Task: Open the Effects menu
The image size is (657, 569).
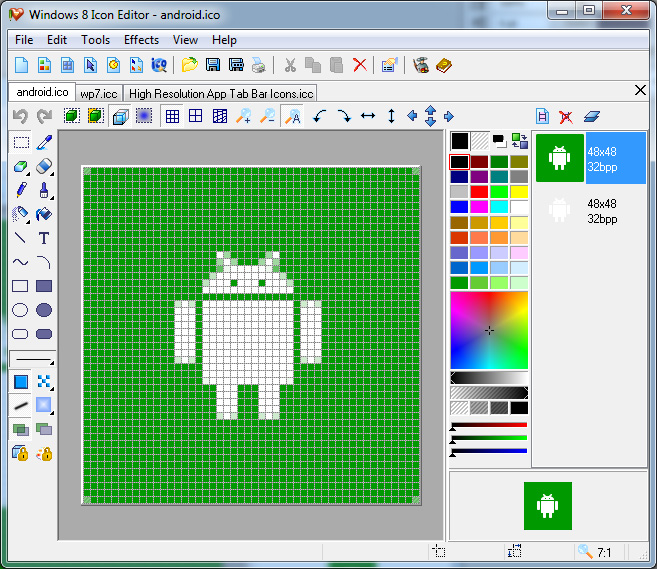Action: click(141, 40)
